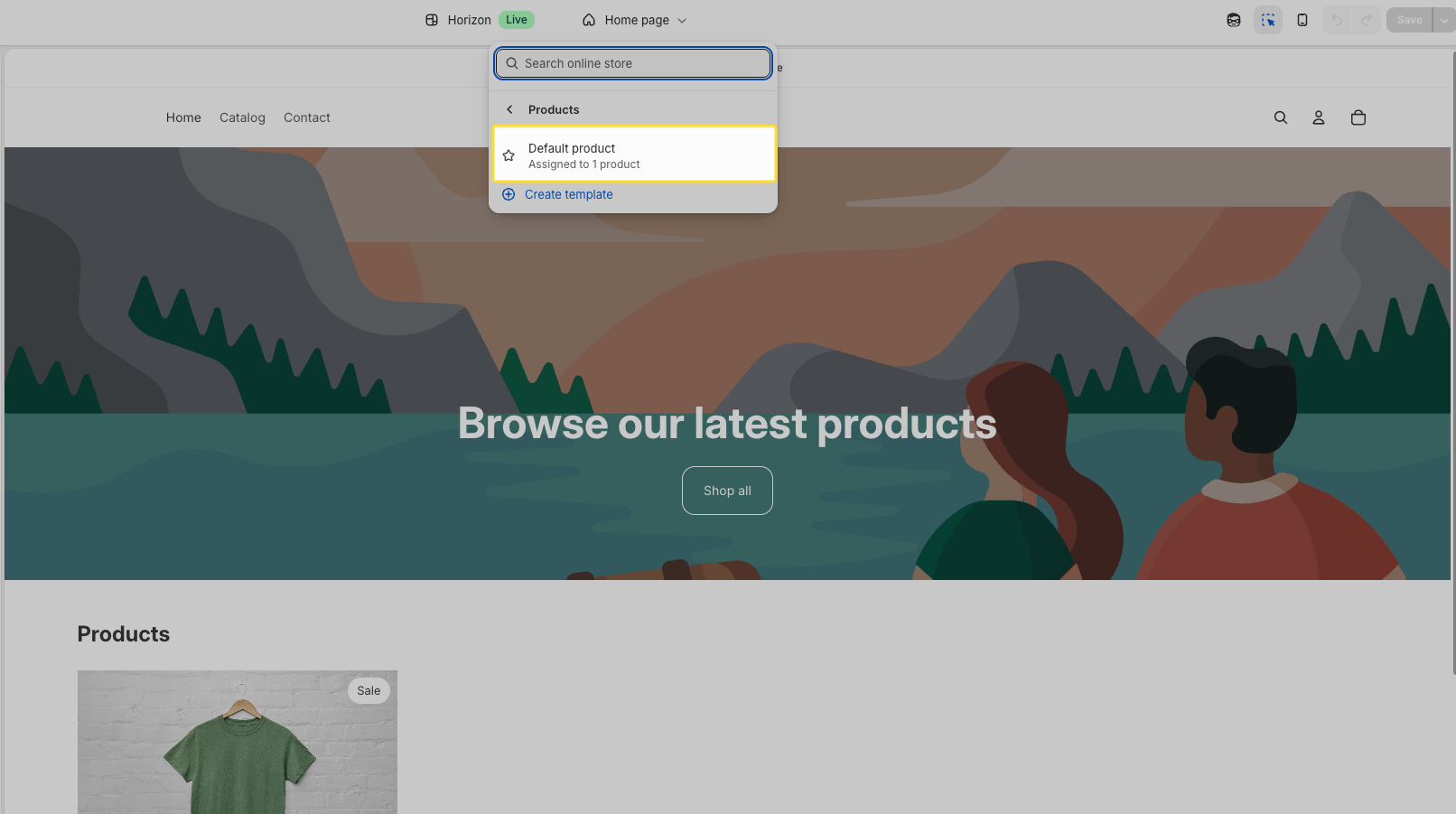Click the redo icon
1456x814 pixels.
click(1367, 19)
